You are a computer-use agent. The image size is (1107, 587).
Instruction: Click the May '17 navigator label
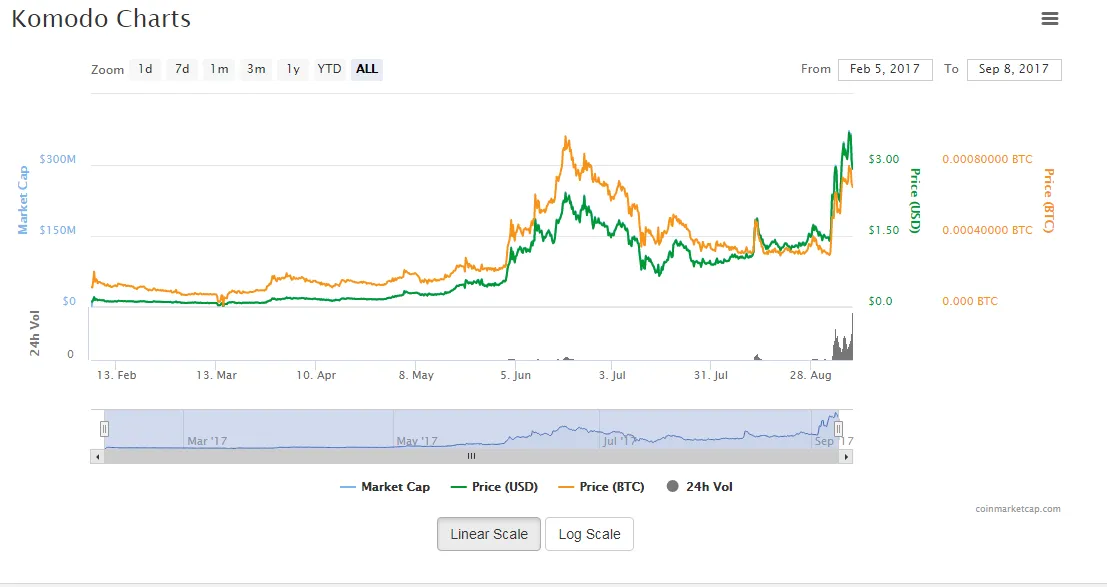coord(417,441)
